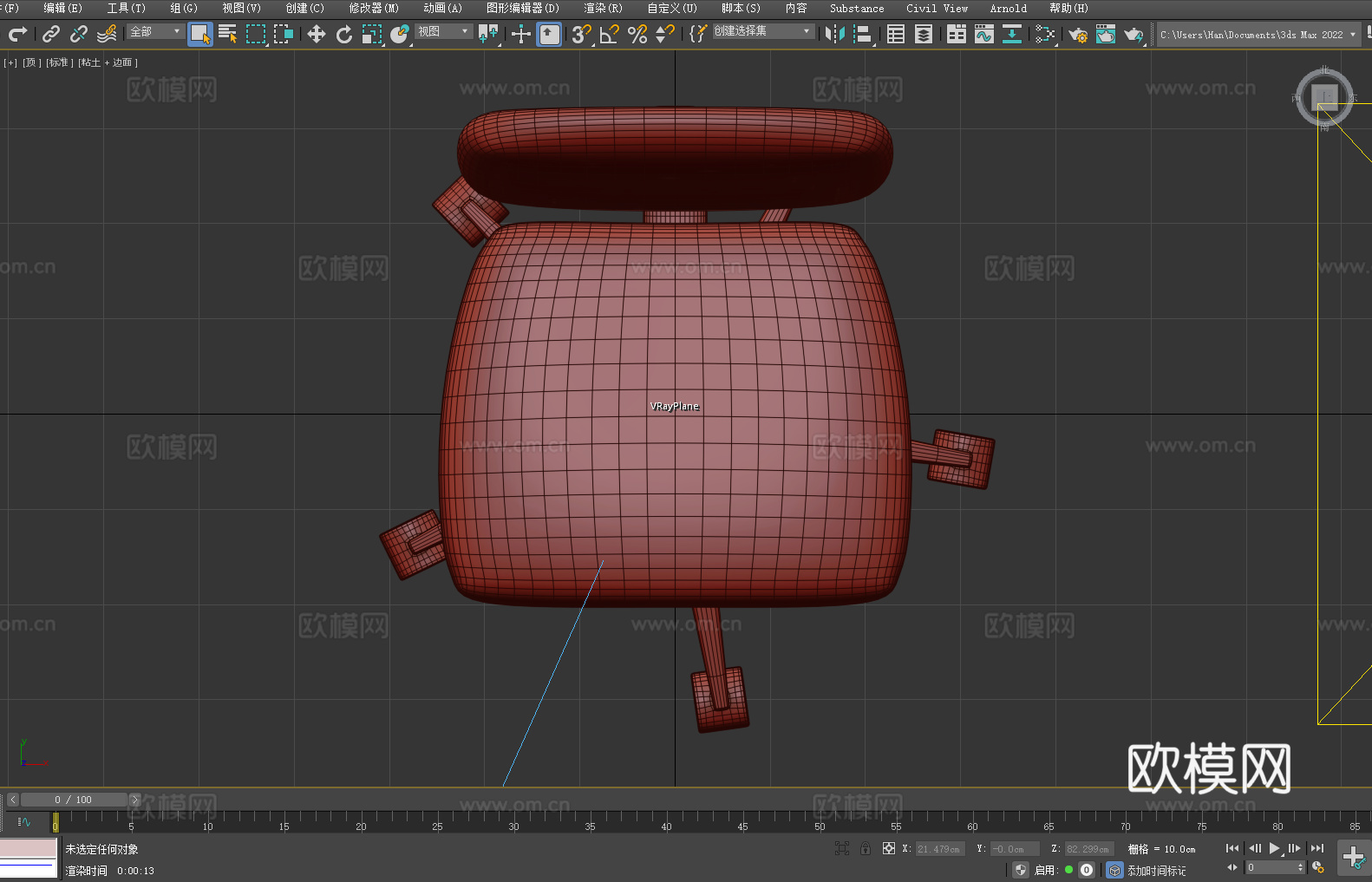Image resolution: width=1372 pixels, height=882 pixels.
Task: Open the 修改器(M) menu
Action: (374, 8)
